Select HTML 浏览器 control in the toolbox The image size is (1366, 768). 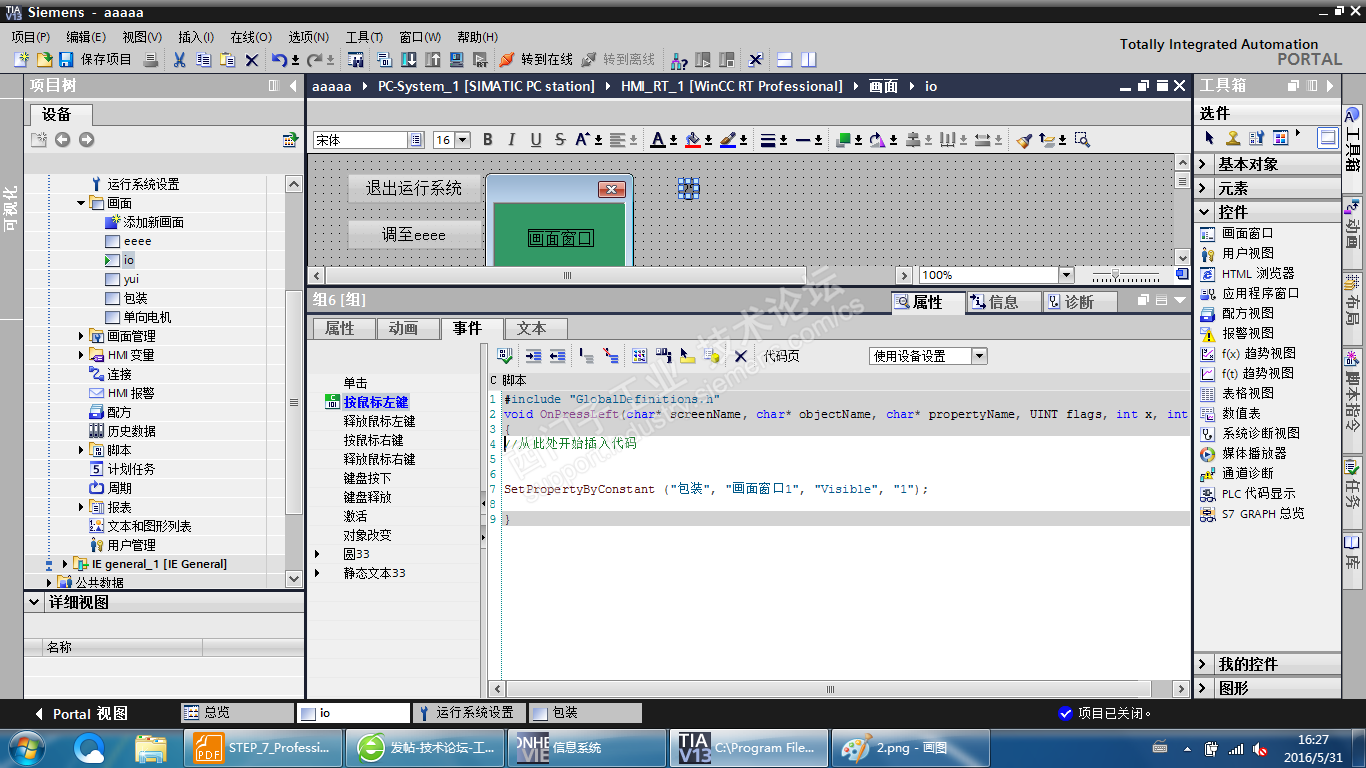tap(1257, 273)
